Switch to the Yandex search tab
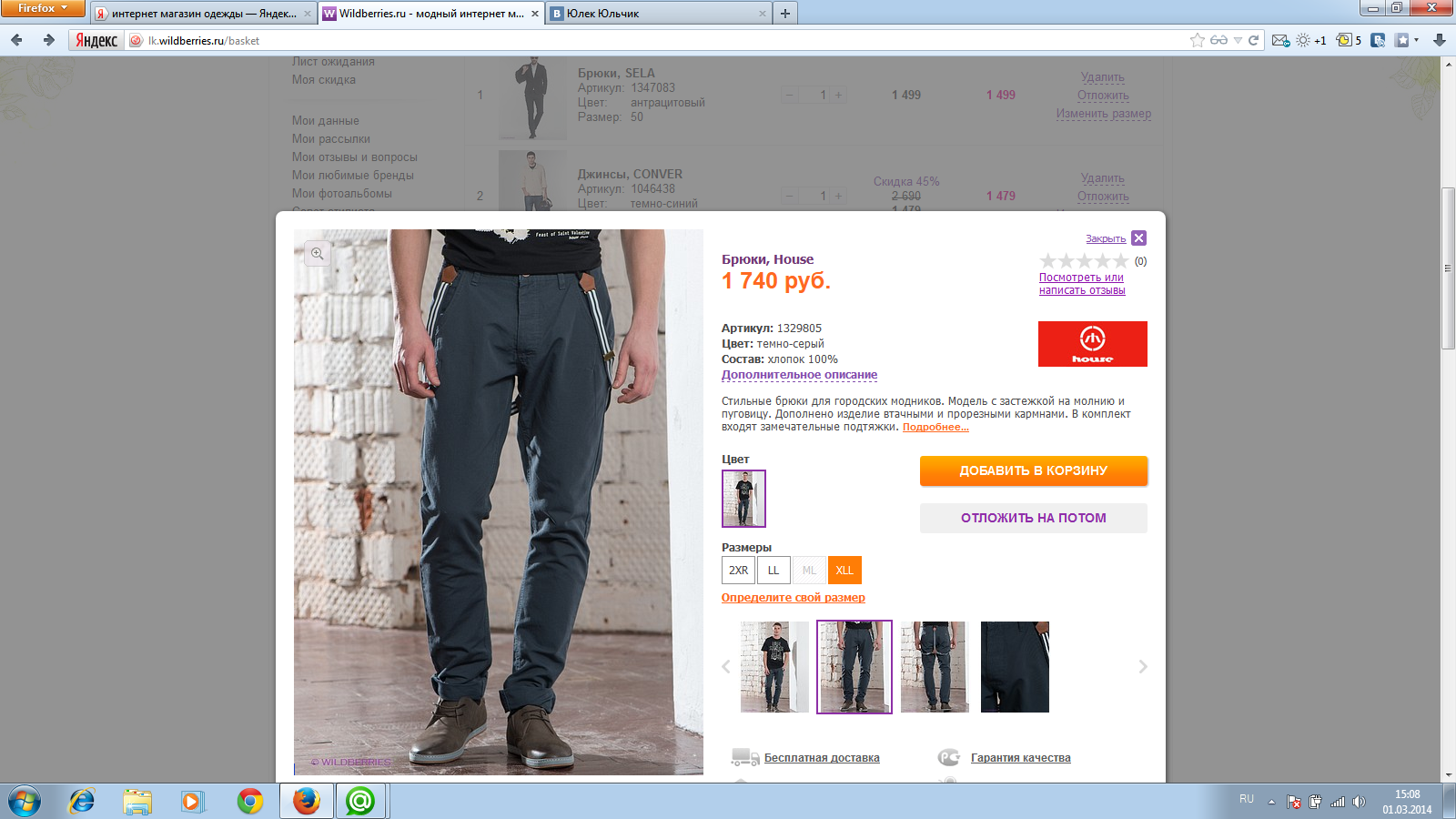1456x819 pixels. coord(203,14)
